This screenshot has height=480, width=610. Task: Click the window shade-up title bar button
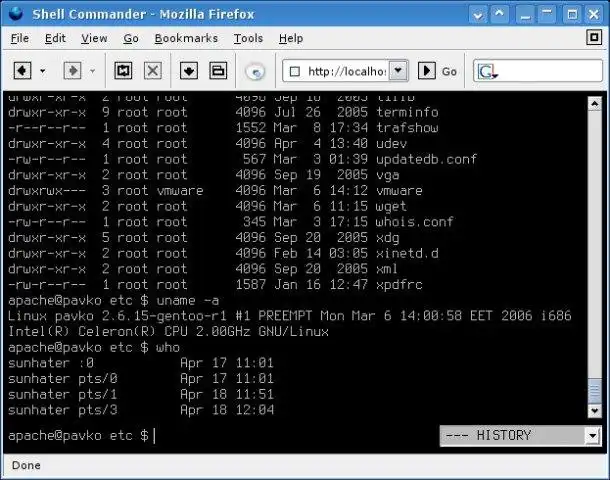click(499, 15)
